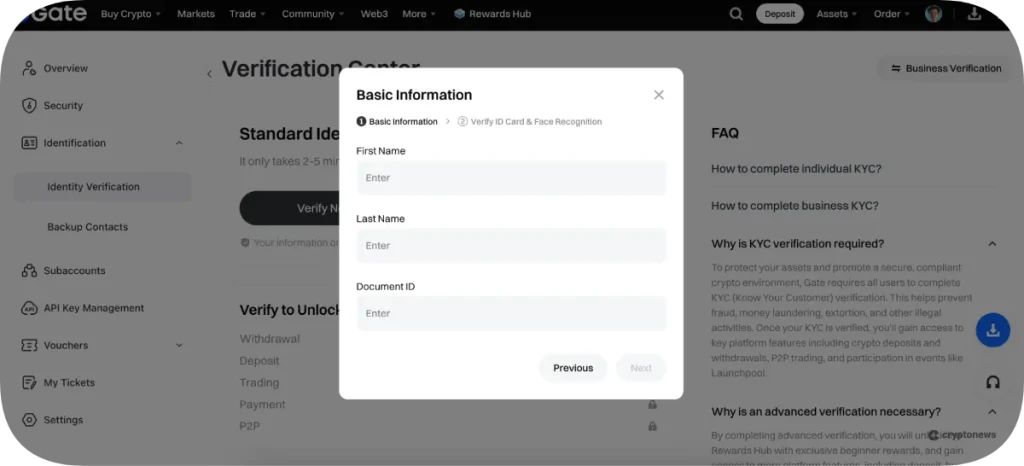The image size is (1024, 466).
Task: Click the Identification card icon in sidebar
Action: coord(29,143)
